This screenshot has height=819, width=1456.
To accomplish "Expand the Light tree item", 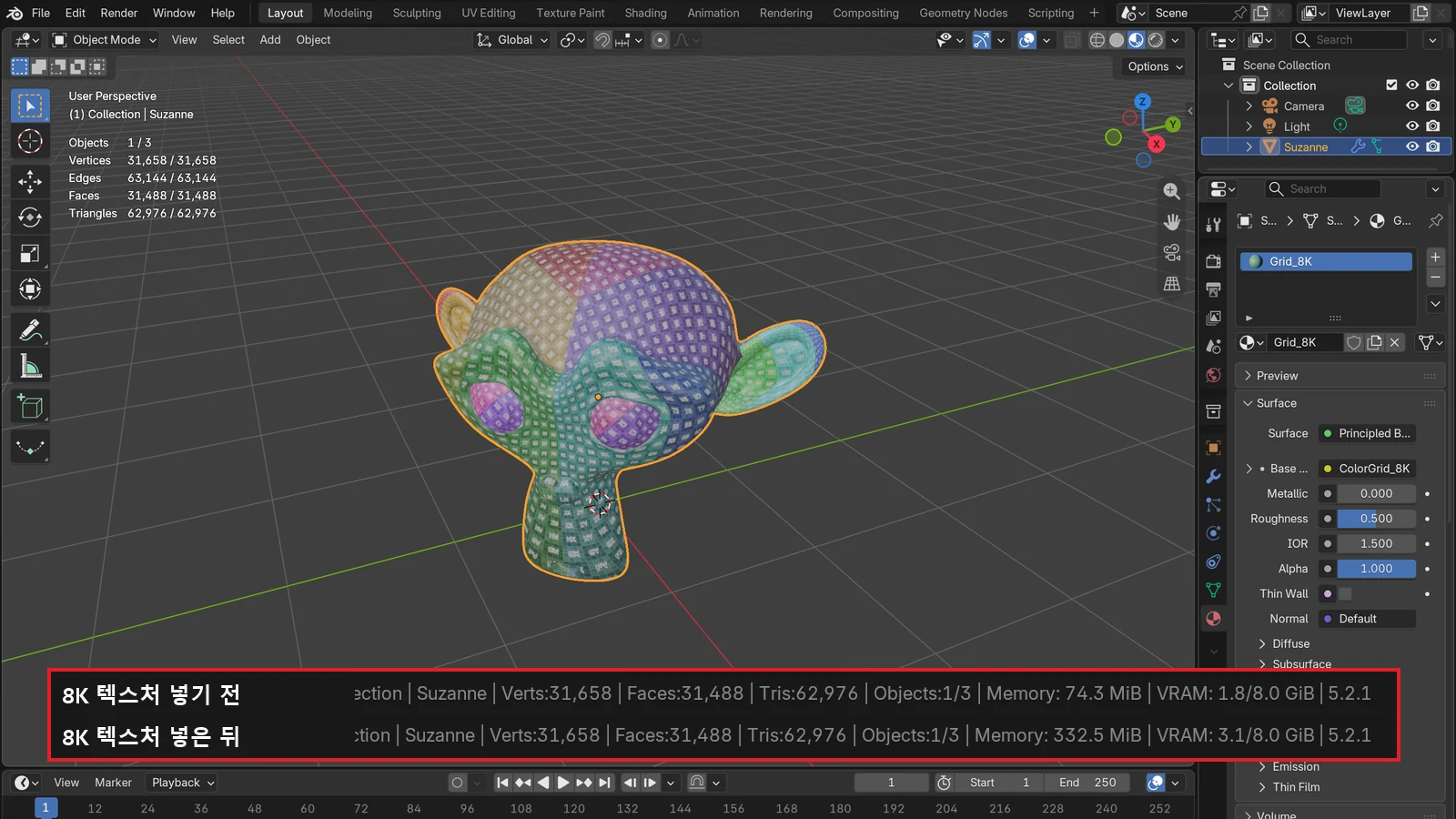I will click(x=1249, y=126).
